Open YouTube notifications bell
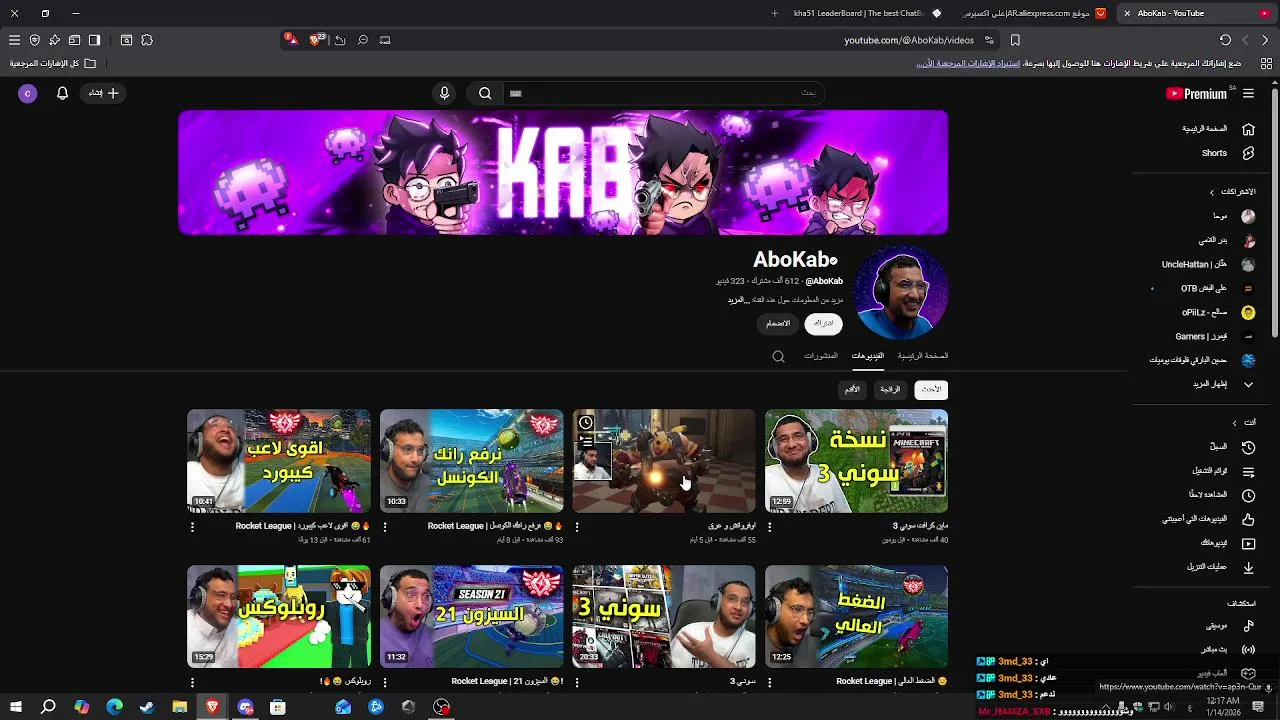 [62, 93]
